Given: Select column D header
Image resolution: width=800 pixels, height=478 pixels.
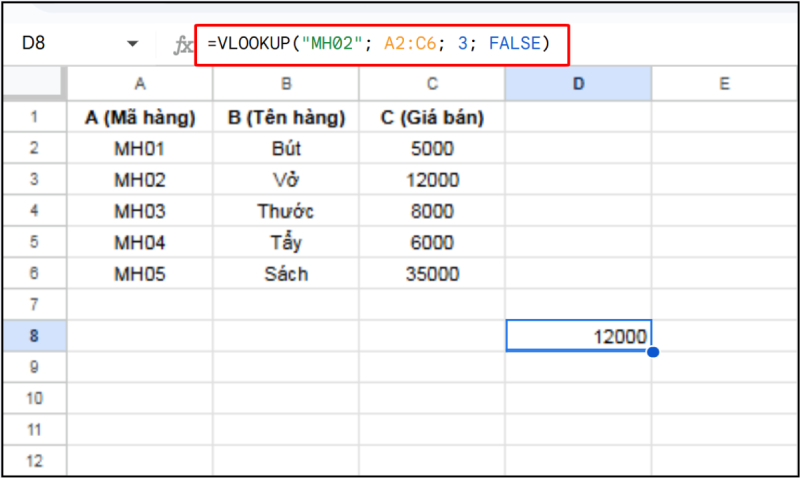Looking at the screenshot, I should 578,84.
